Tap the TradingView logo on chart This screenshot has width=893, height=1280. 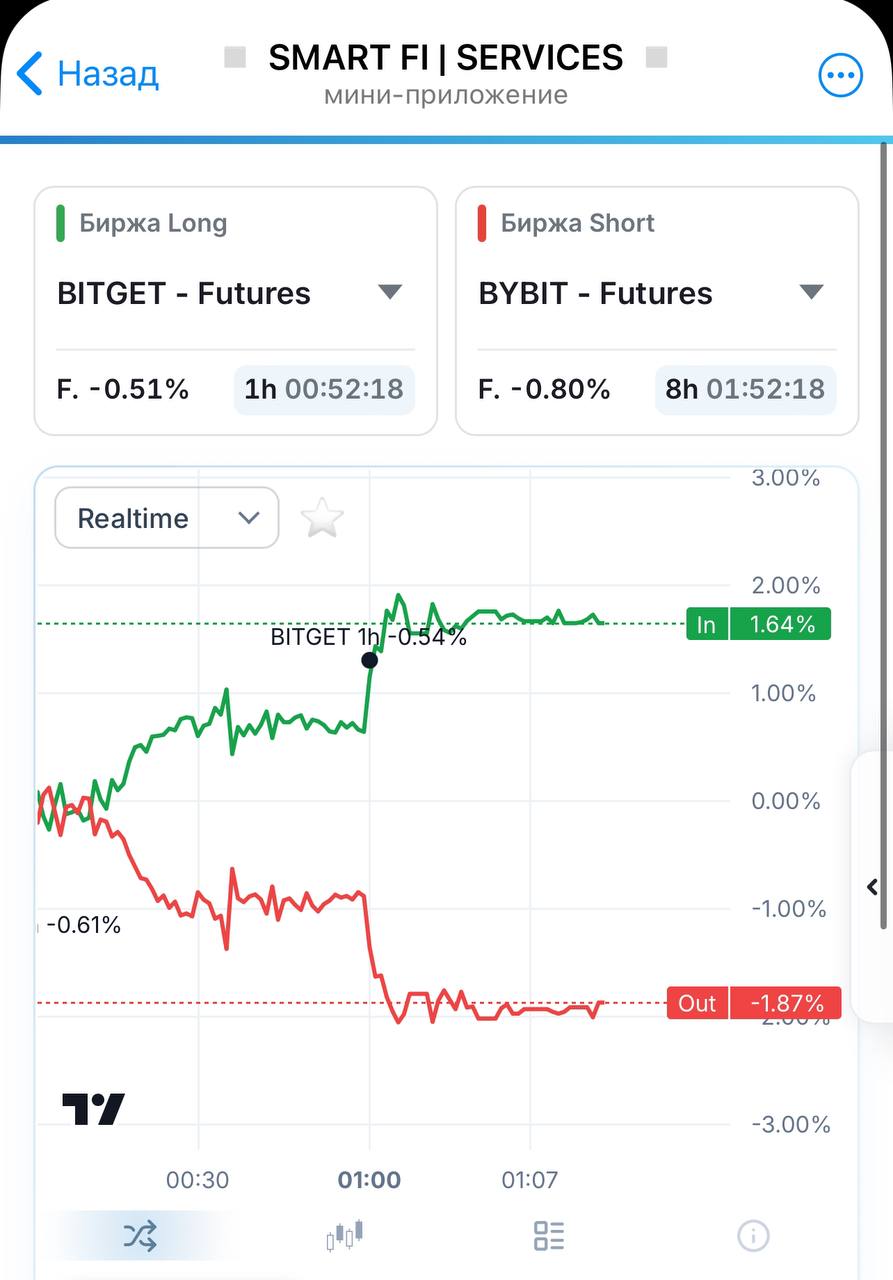click(94, 1109)
